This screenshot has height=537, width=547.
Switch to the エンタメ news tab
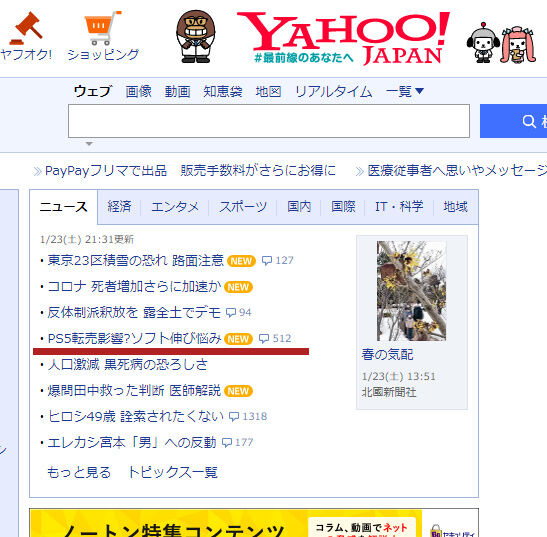pos(175,207)
